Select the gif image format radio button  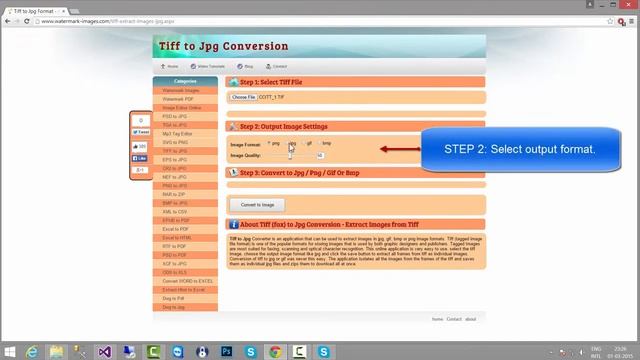(303, 143)
